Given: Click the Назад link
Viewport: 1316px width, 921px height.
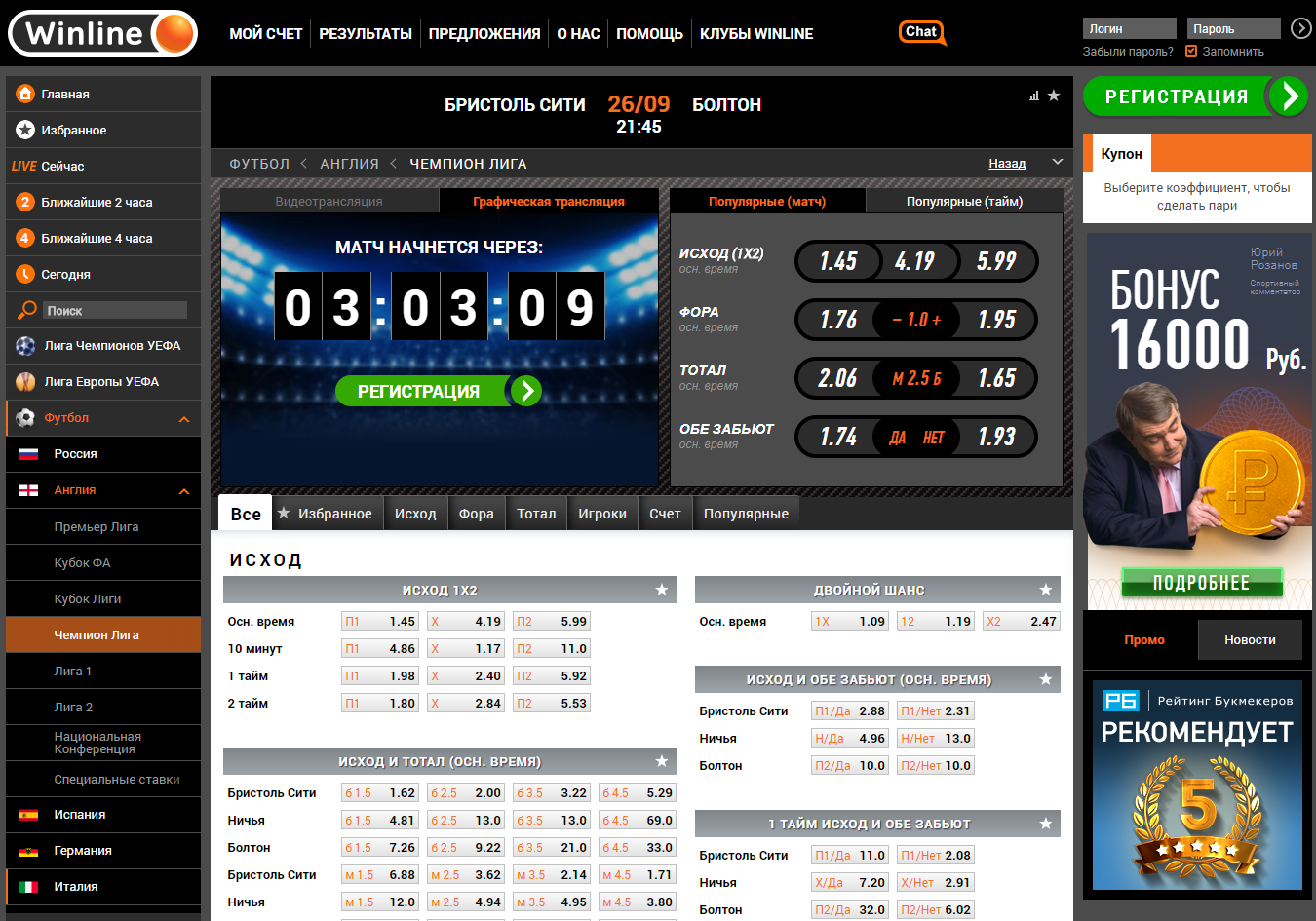Looking at the screenshot, I should point(1007,163).
